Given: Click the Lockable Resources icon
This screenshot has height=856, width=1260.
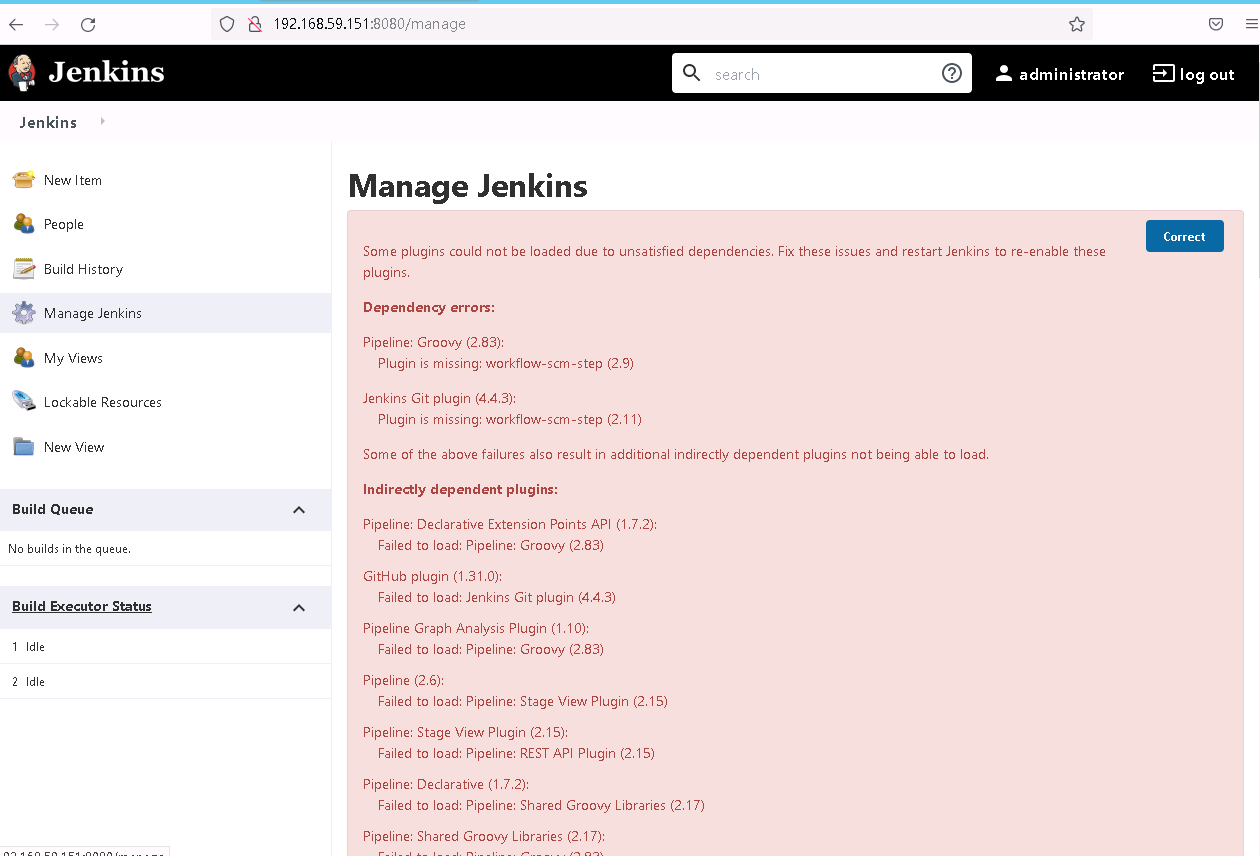Looking at the screenshot, I should click(x=24, y=402).
